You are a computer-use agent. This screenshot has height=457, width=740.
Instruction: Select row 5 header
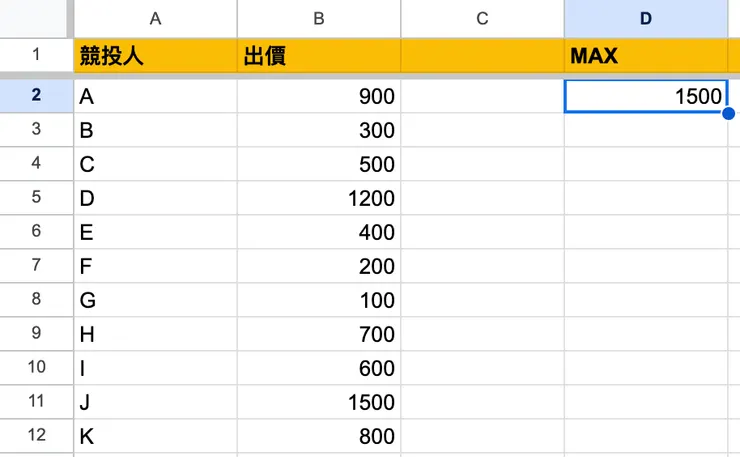pos(36,198)
